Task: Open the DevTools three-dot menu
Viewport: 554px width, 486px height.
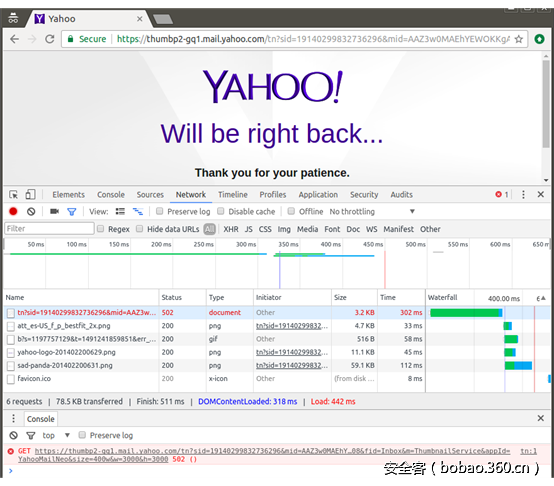Action: pos(523,194)
